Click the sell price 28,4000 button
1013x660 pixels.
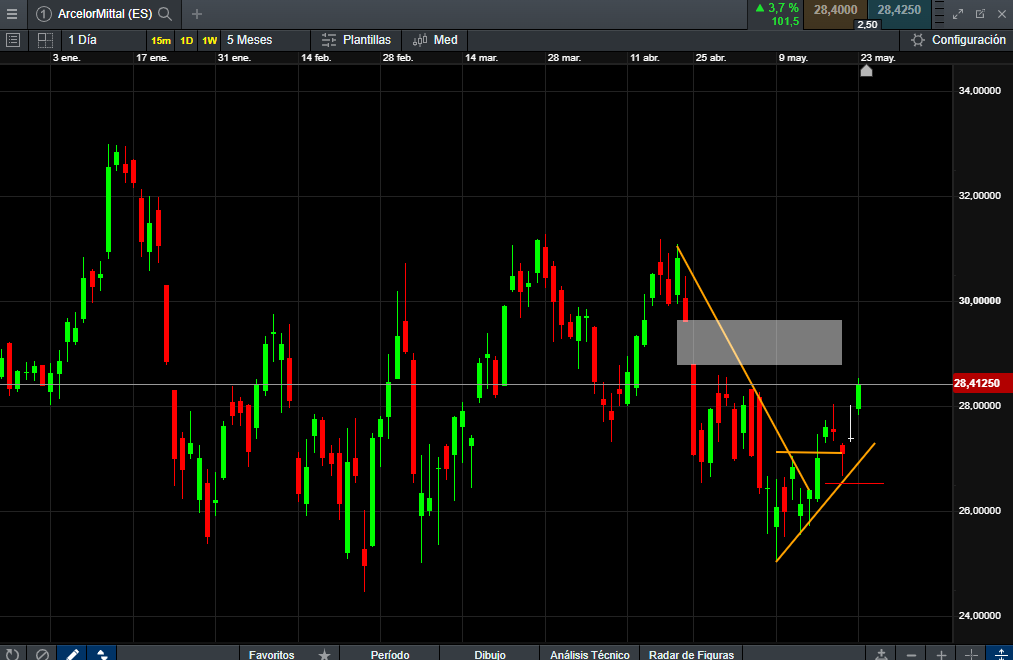tap(835, 10)
